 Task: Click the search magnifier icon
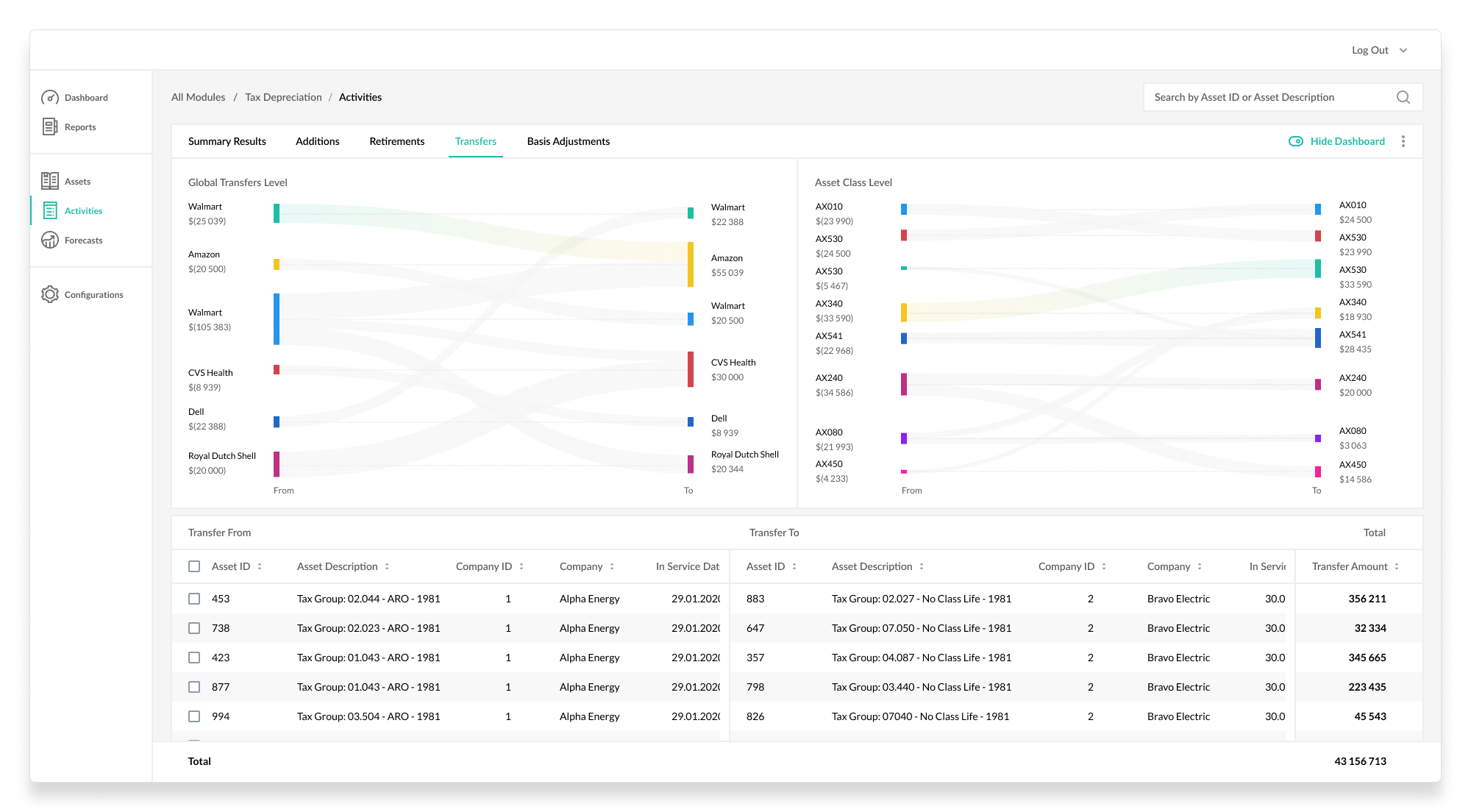pos(1403,97)
